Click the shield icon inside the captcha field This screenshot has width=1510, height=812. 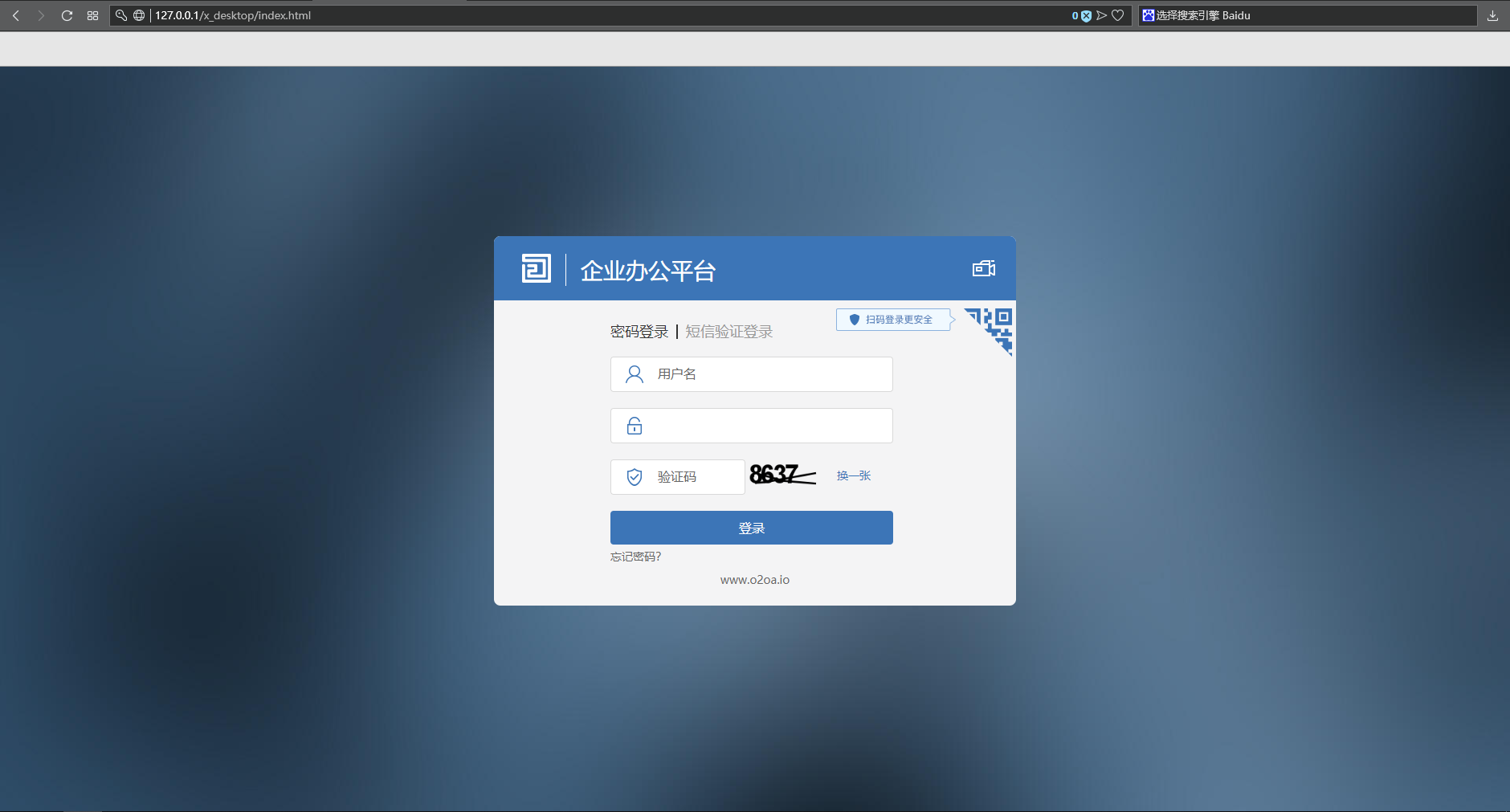pyautogui.click(x=635, y=476)
